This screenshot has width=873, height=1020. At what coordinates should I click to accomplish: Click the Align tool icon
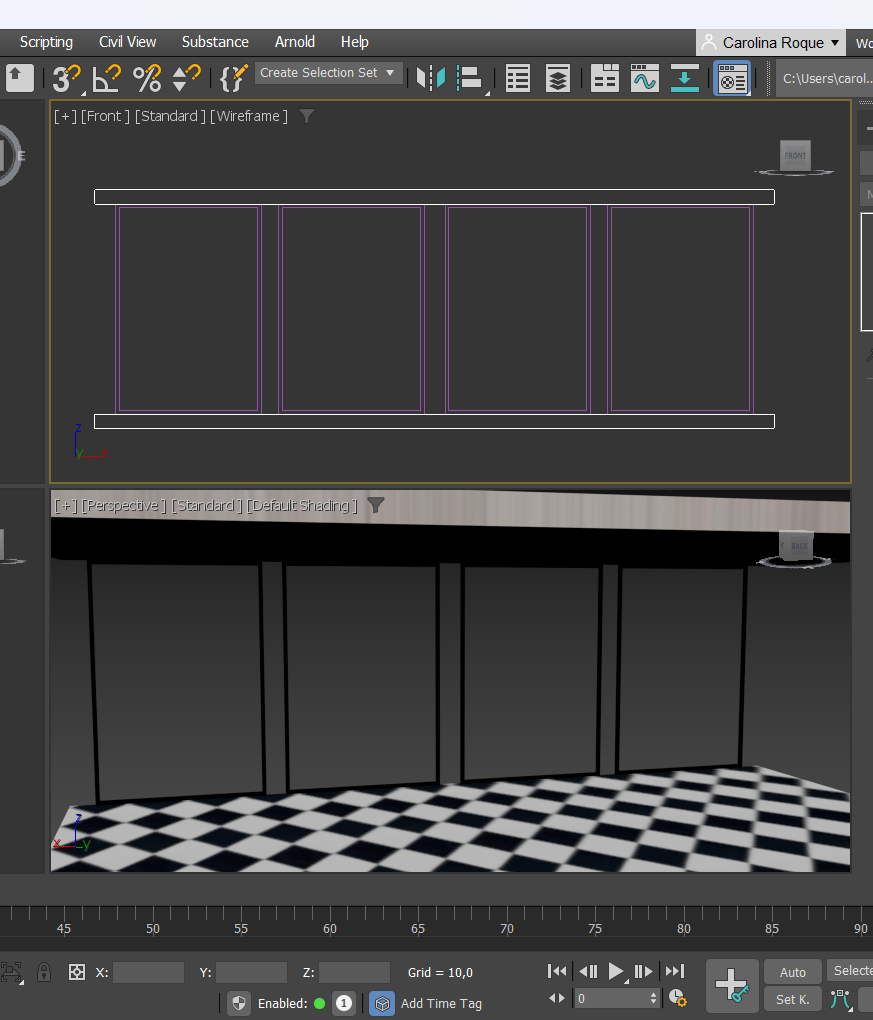(x=470, y=78)
